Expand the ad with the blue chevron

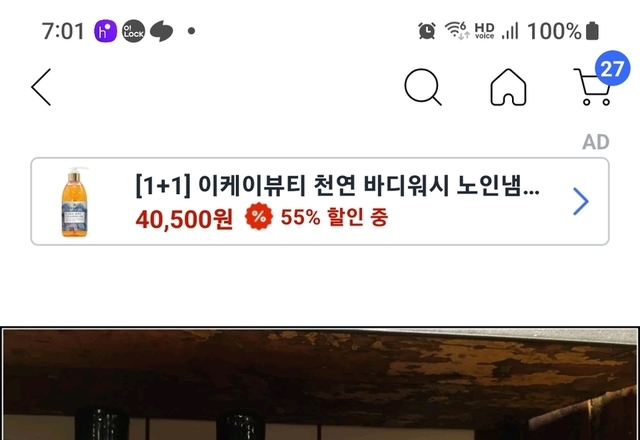click(x=581, y=201)
